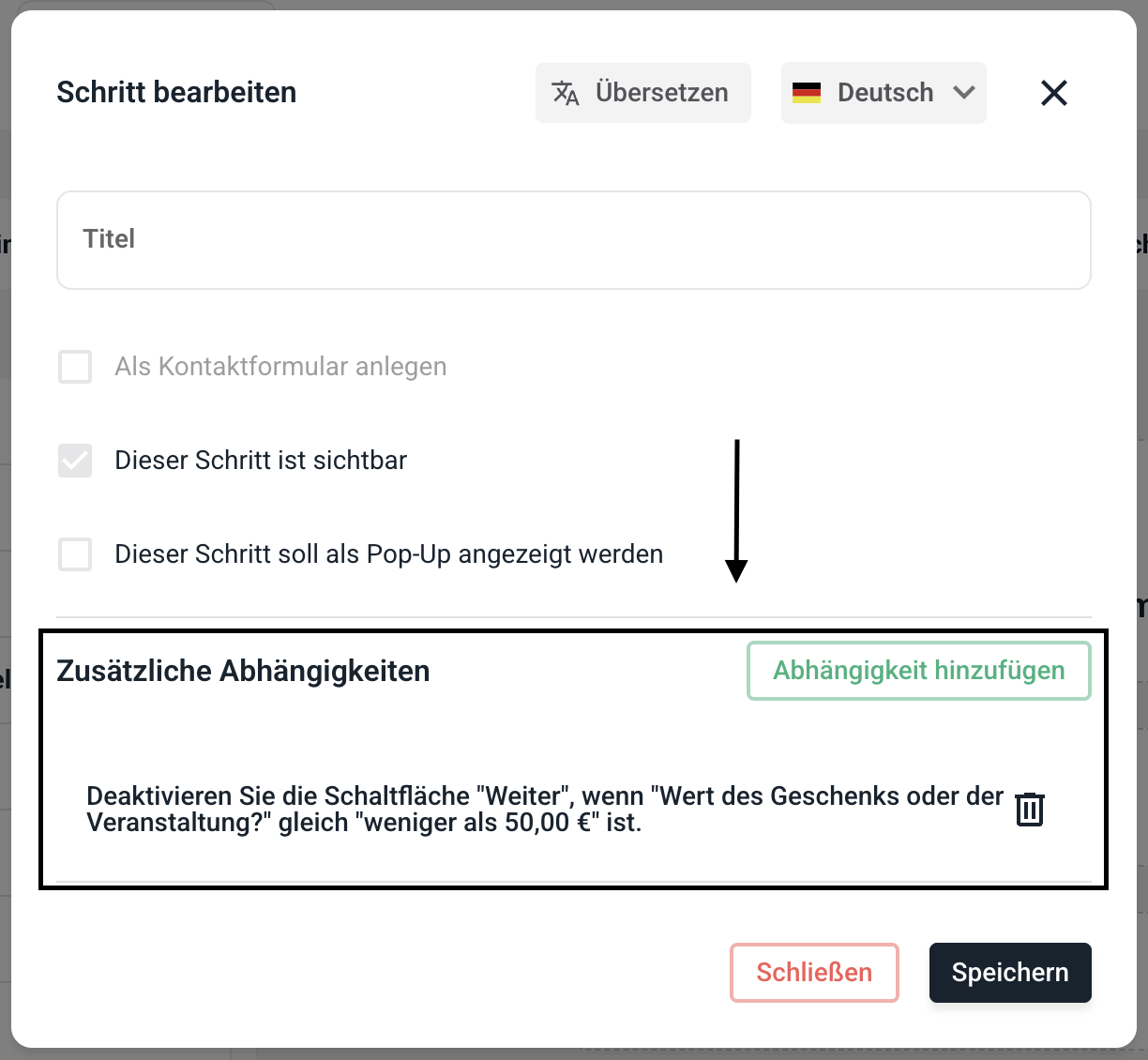Screen dimensions: 1148x1060
Task: Click the Zusätzliche Abhängigkeiten heading
Action: pos(243,672)
